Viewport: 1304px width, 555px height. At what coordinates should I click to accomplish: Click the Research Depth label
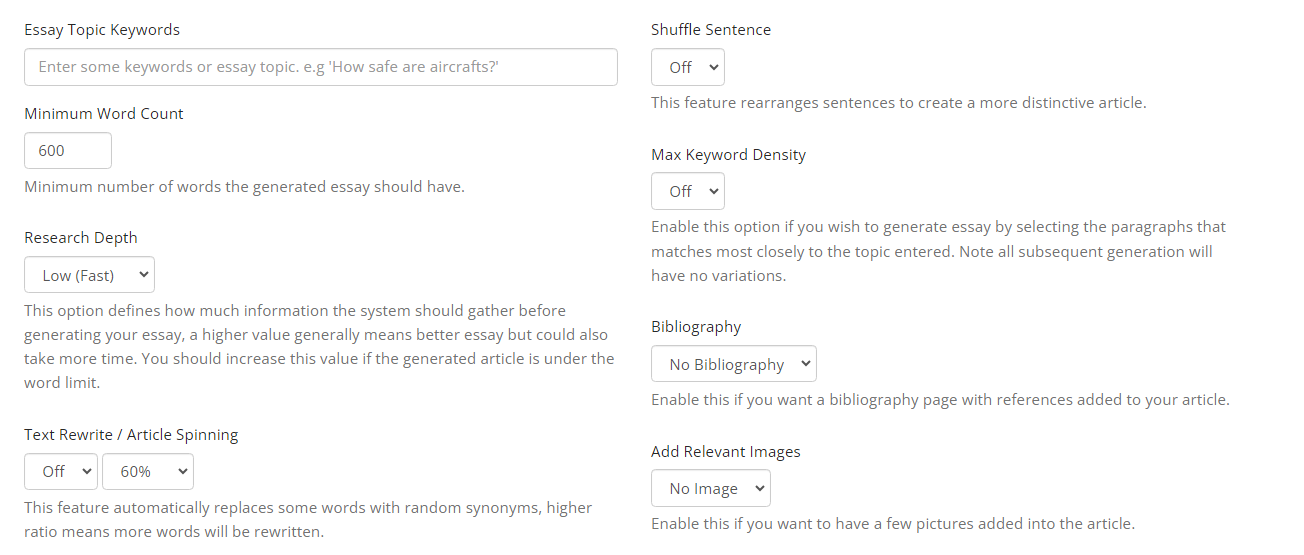pos(81,238)
